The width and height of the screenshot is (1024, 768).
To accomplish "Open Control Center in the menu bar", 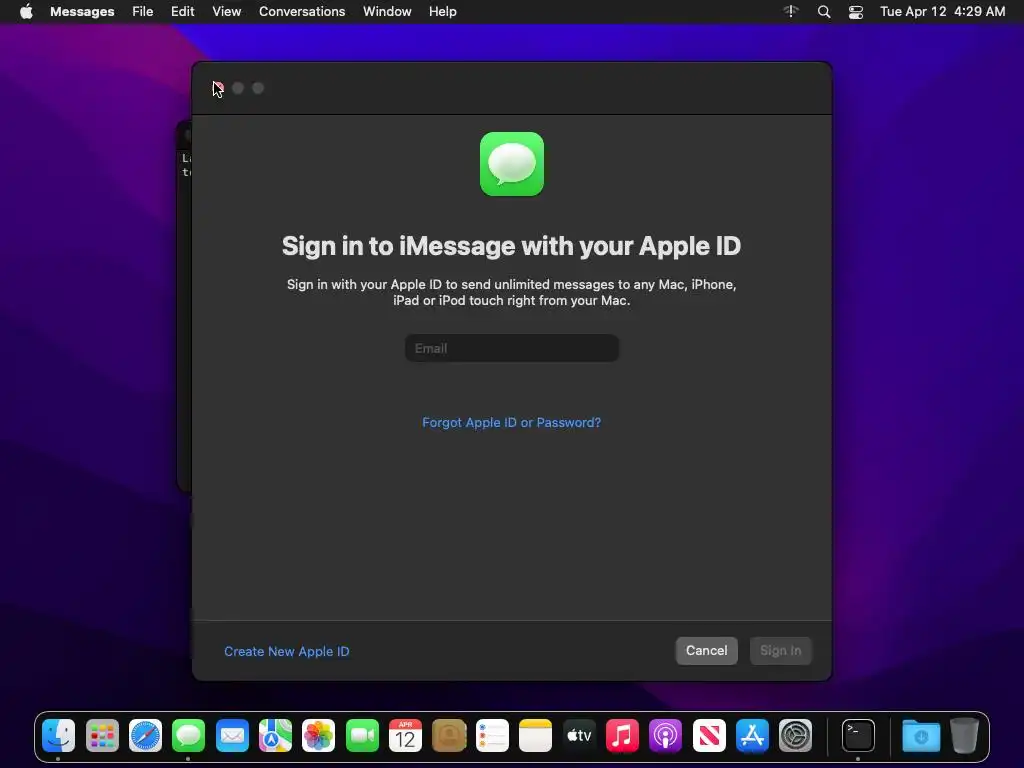I will point(856,12).
